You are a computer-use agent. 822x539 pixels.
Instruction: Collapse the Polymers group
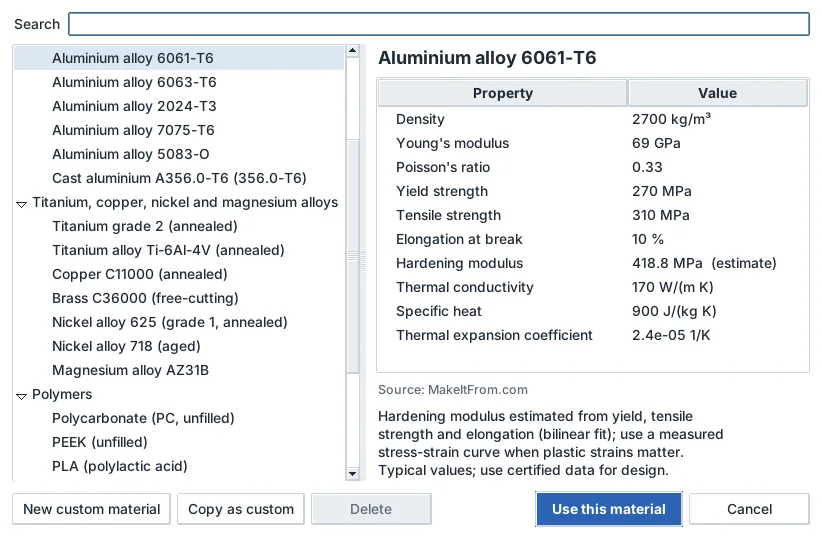(21, 396)
